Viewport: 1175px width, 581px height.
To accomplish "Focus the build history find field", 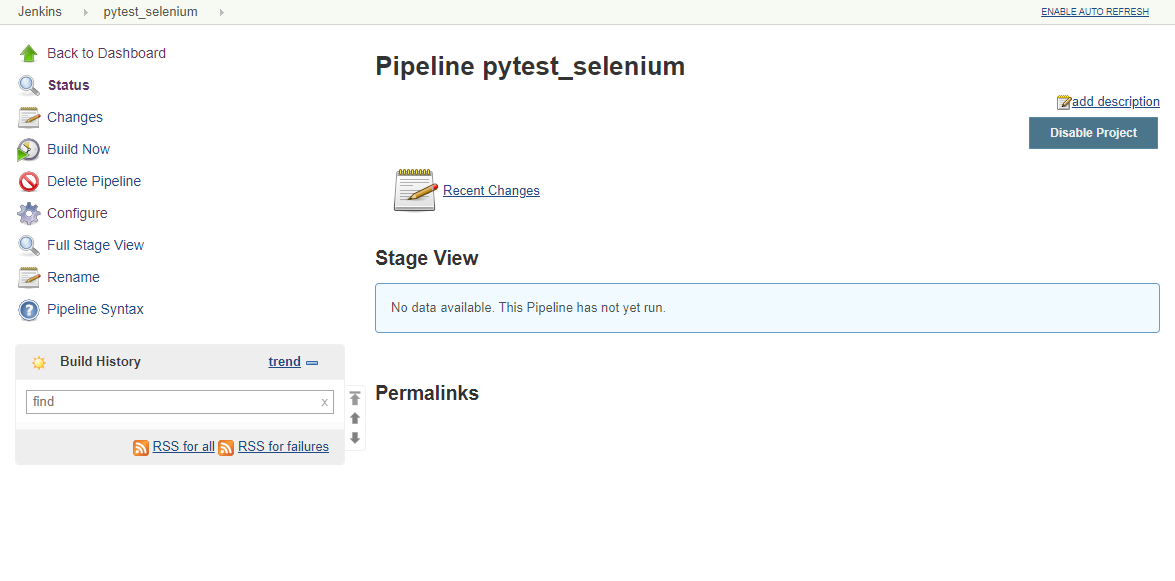I will [x=172, y=402].
